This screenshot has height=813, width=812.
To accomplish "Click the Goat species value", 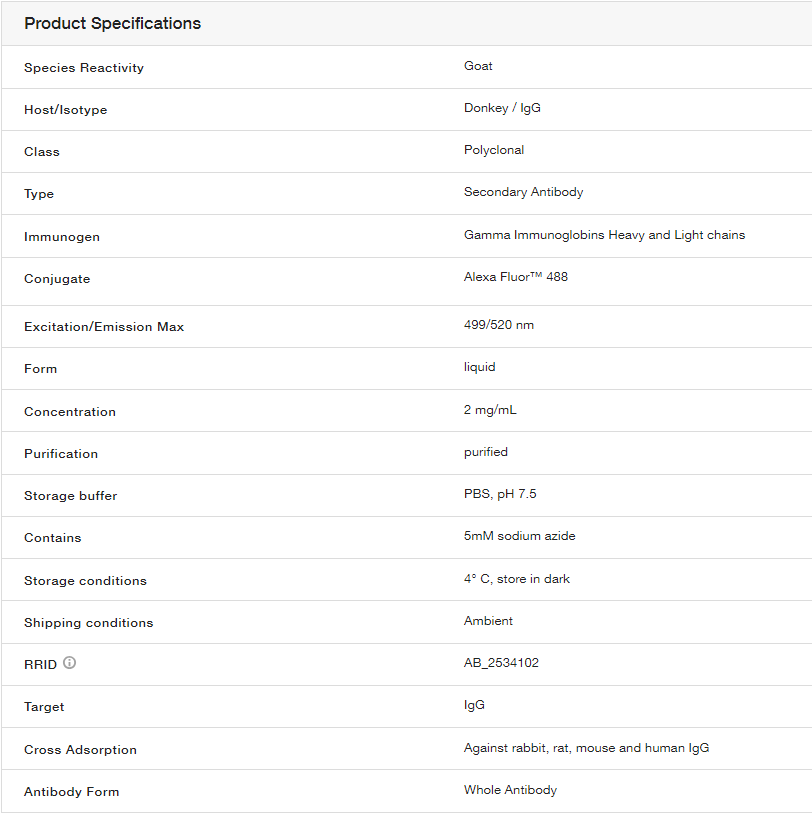I will tap(478, 66).
